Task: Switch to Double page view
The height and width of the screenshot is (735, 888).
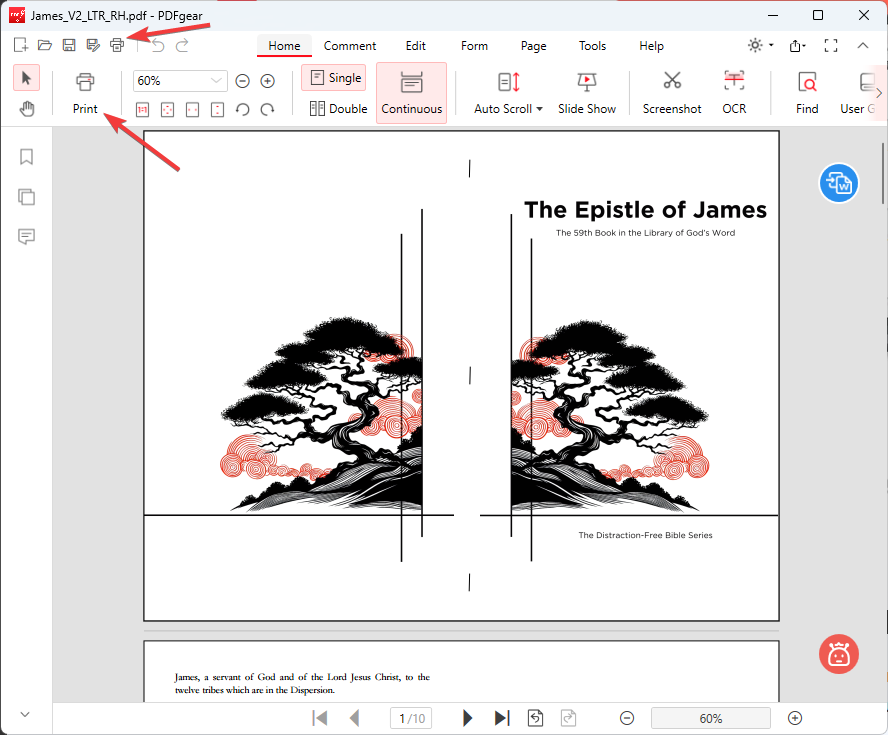Action: click(338, 108)
